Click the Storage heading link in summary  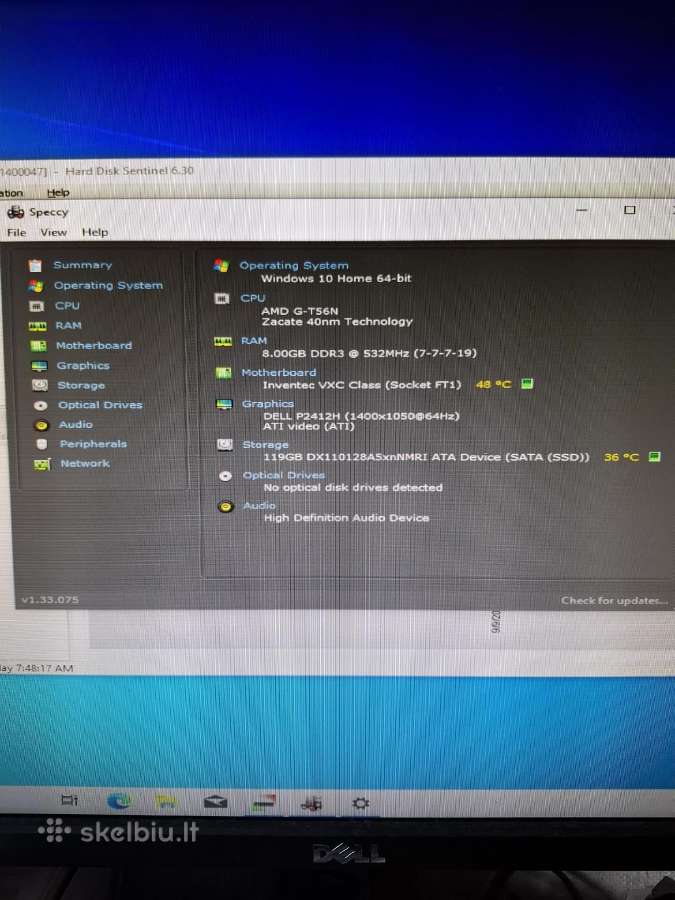pyautogui.click(x=265, y=445)
